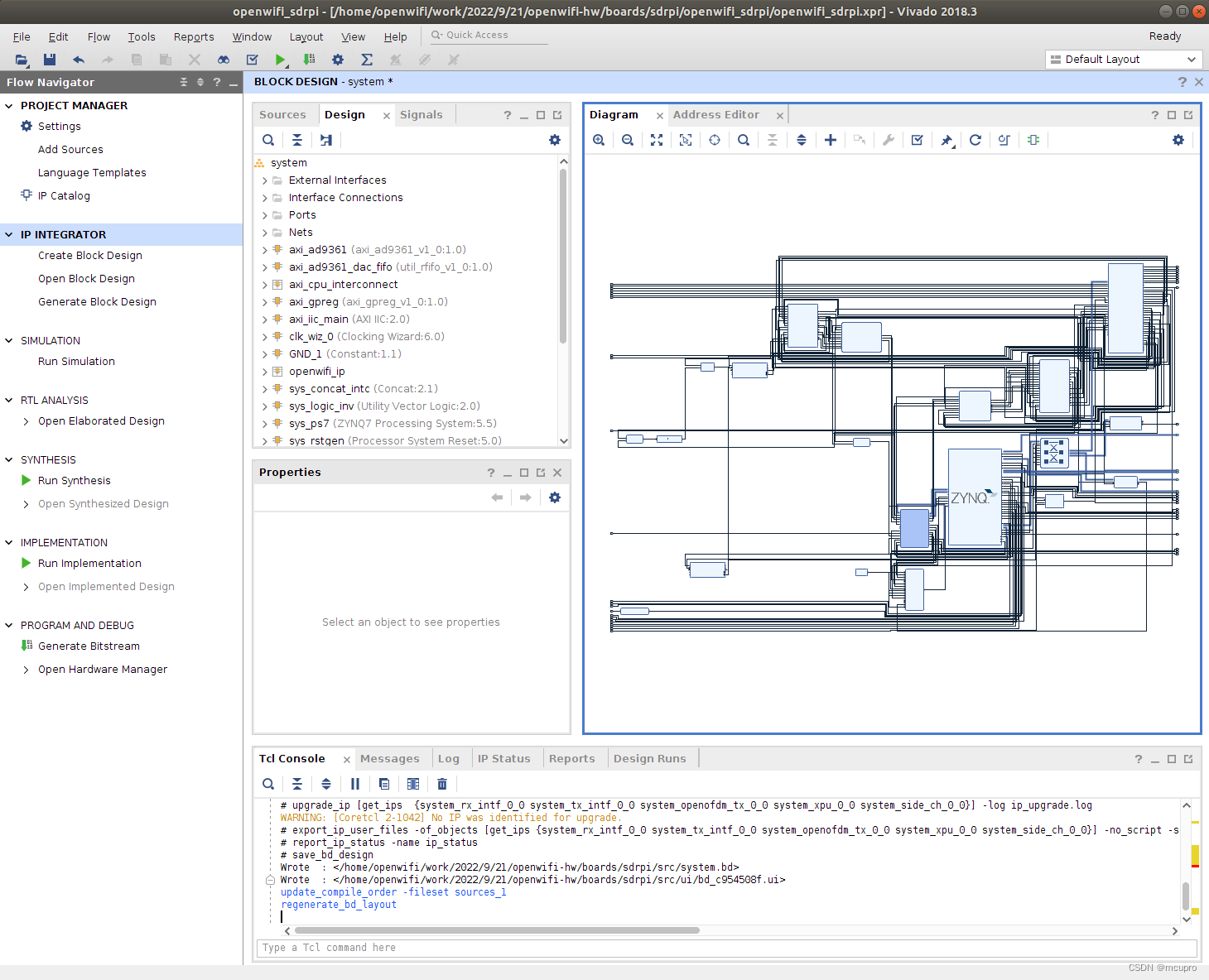Image resolution: width=1209 pixels, height=980 pixels.
Task: Search in the Design panel with the magnifier
Action: pos(268,140)
